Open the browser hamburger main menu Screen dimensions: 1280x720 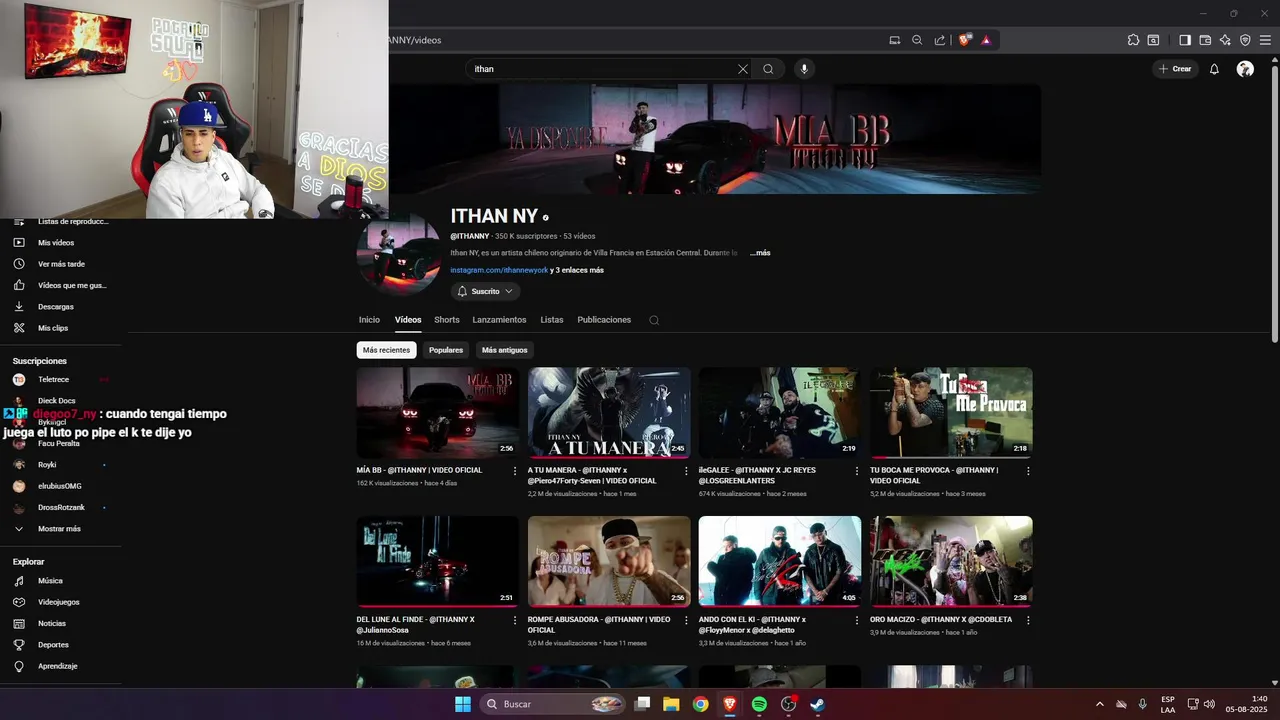(1265, 40)
